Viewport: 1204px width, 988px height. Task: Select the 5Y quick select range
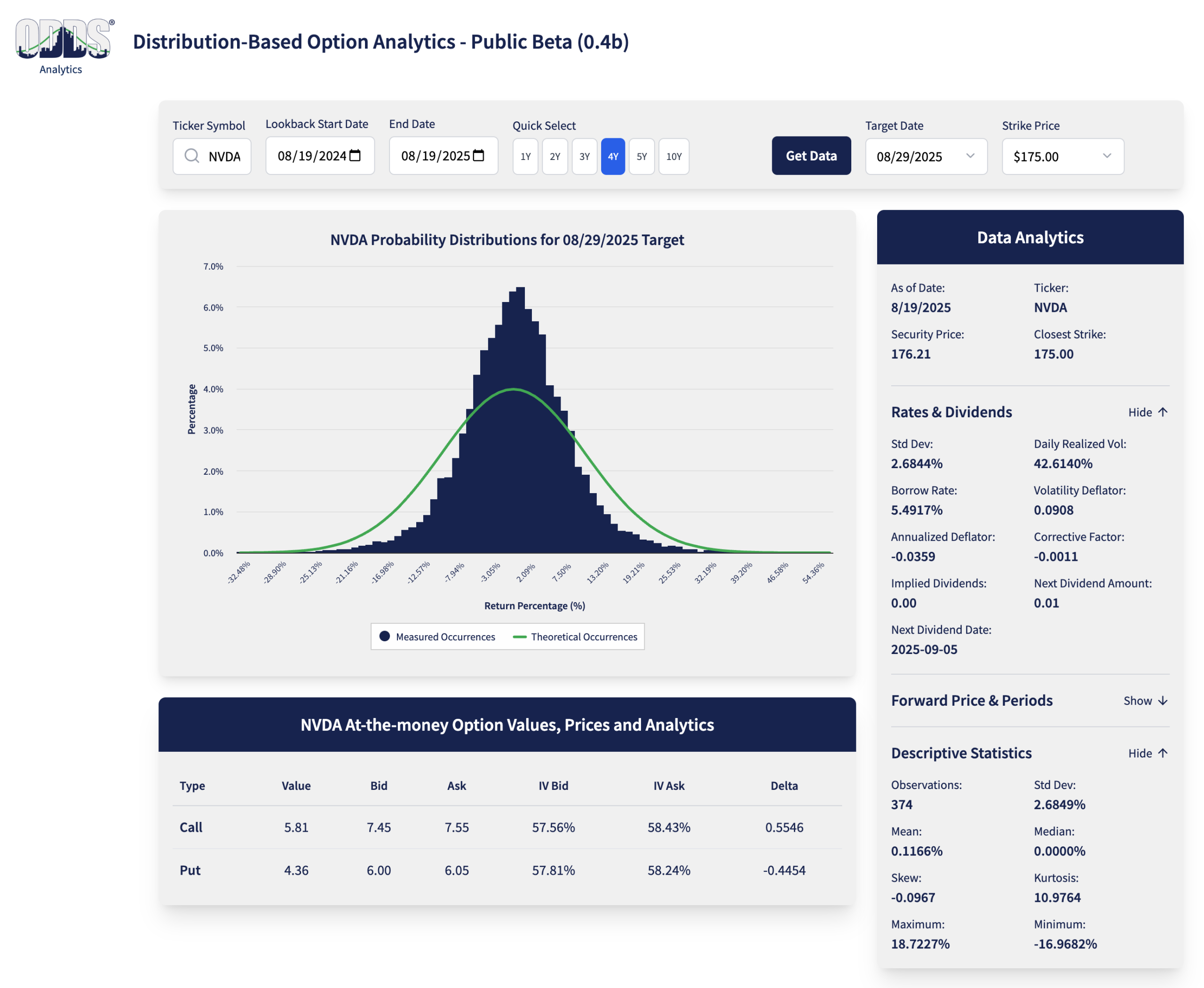642,157
